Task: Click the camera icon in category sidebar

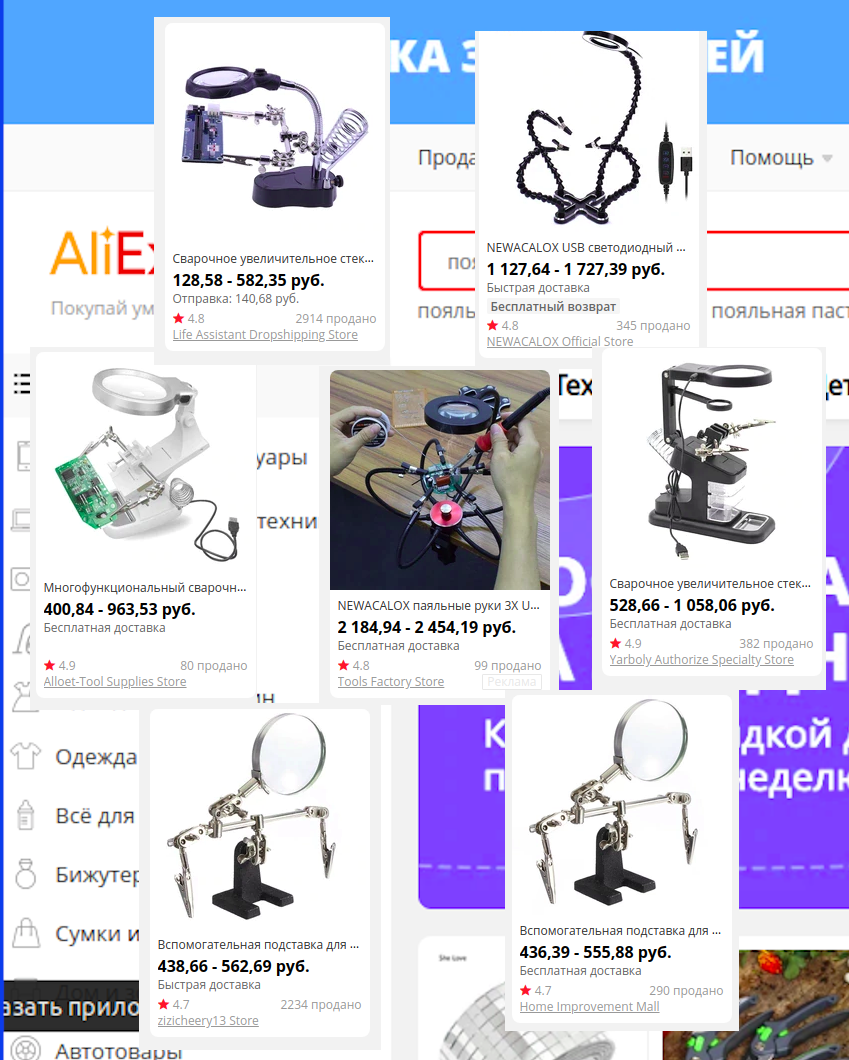Action: 20,579
